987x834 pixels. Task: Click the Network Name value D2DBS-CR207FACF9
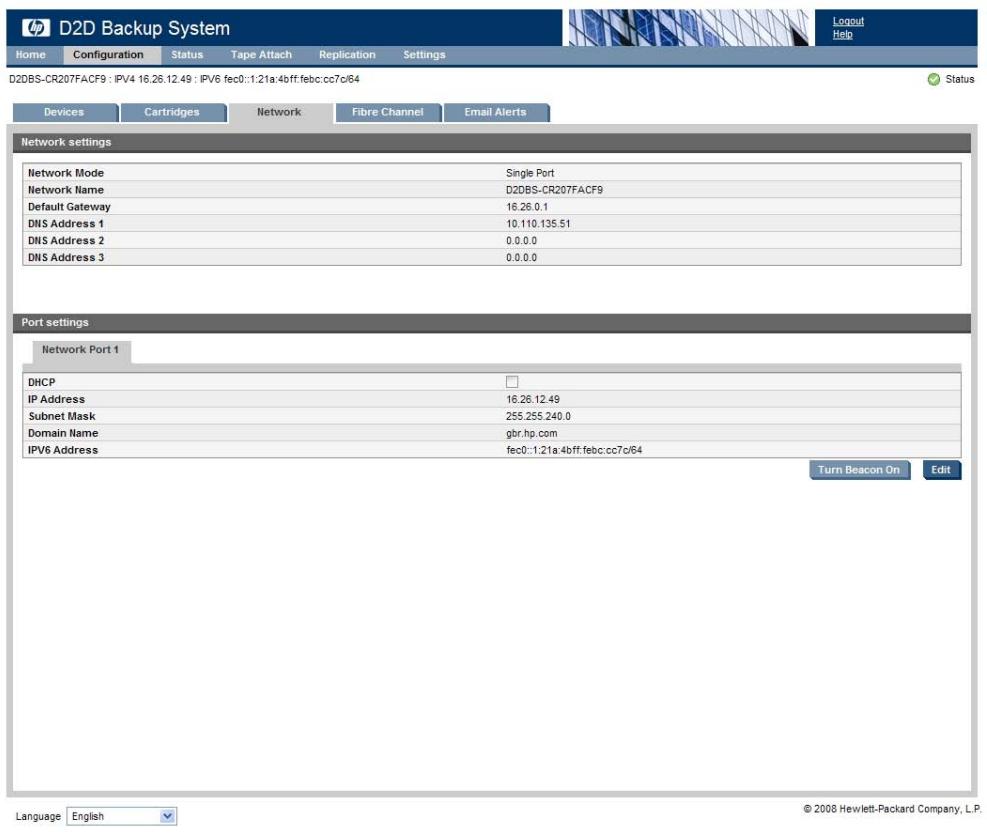tap(554, 190)
